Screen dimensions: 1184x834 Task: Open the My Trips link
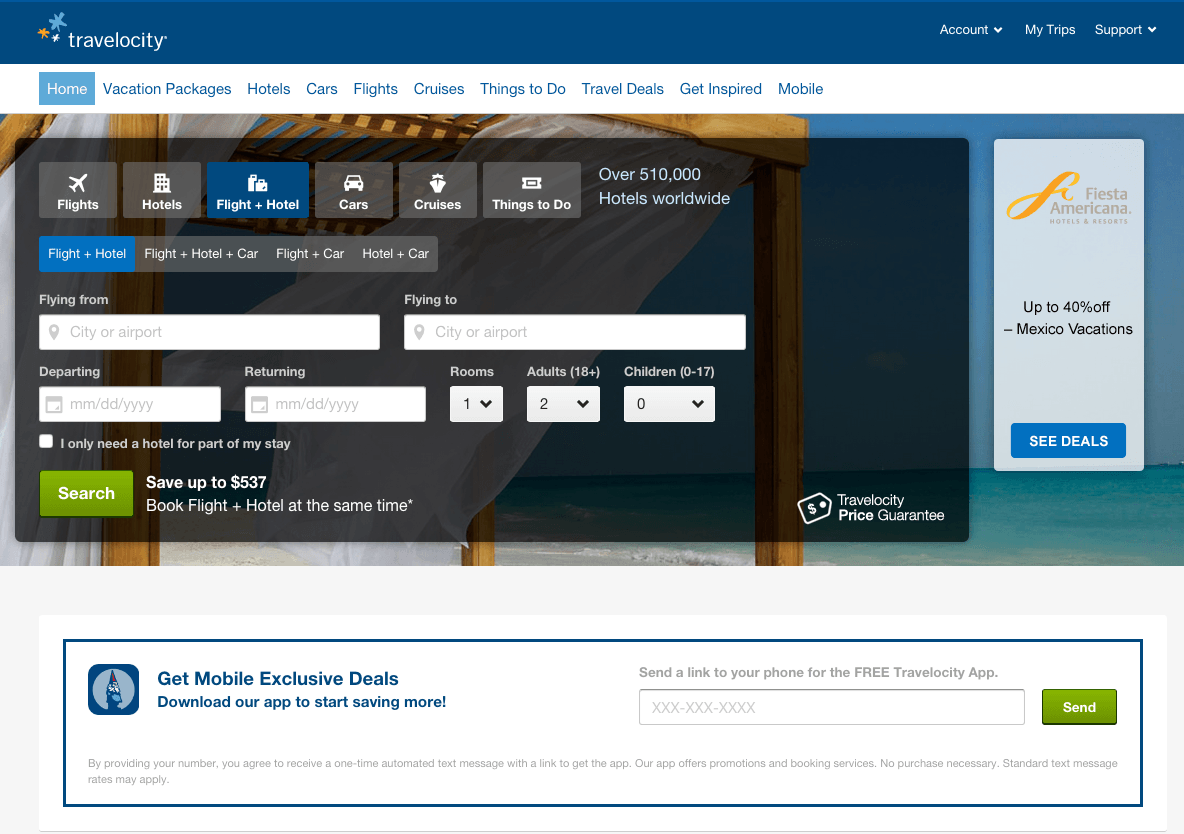click(x=1050, y=29)
